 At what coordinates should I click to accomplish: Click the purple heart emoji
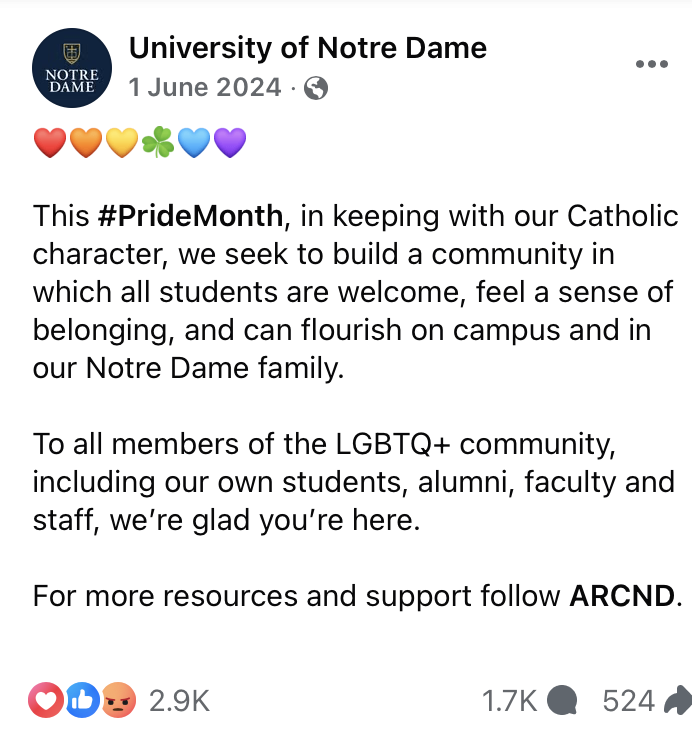coord(229,144)
